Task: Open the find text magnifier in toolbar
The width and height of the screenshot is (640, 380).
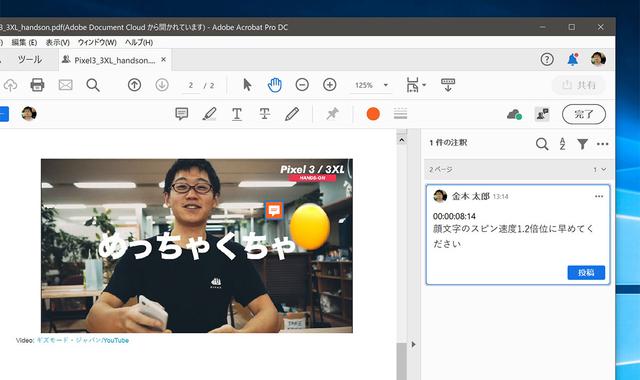Action: pyautogui.click(x=93, y=85)
